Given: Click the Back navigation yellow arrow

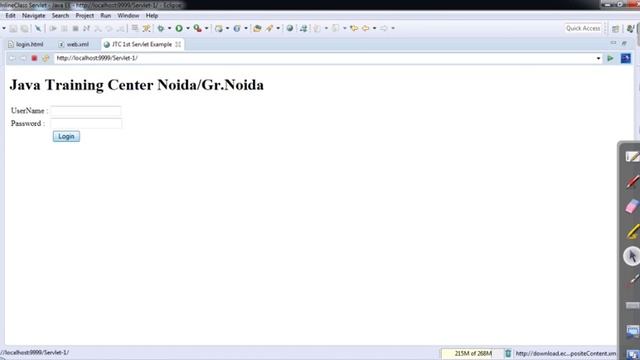Looking at the screenshot, I should [x=365, y=28].
